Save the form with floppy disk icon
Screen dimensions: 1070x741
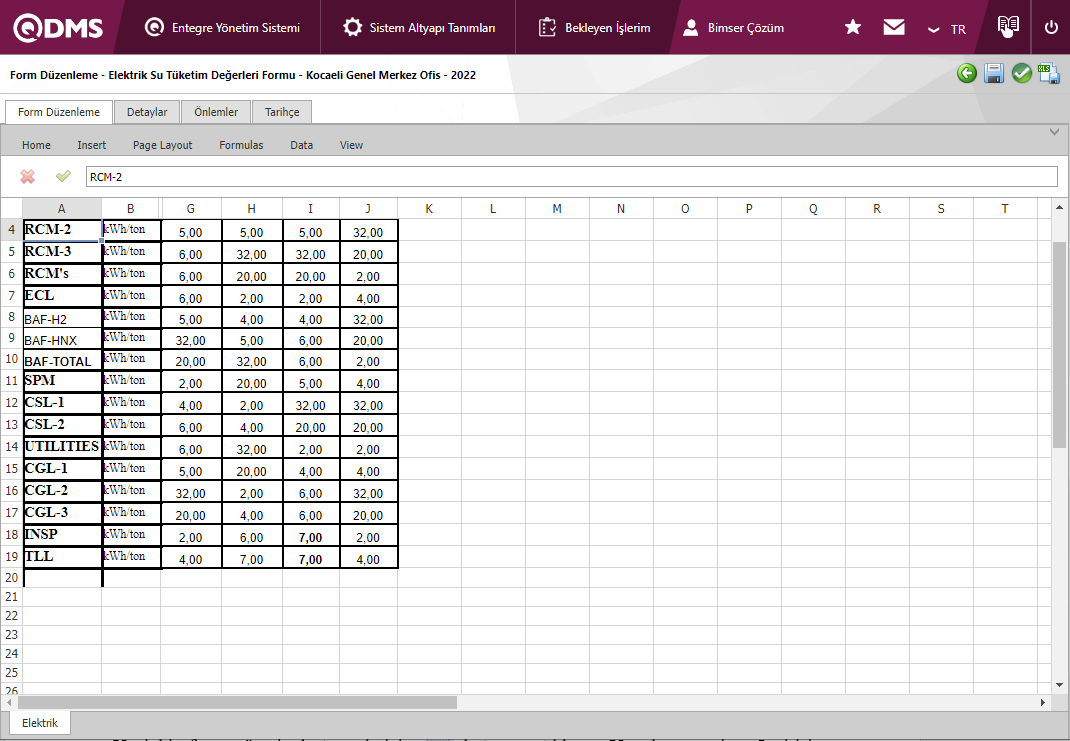coord(994,73)
